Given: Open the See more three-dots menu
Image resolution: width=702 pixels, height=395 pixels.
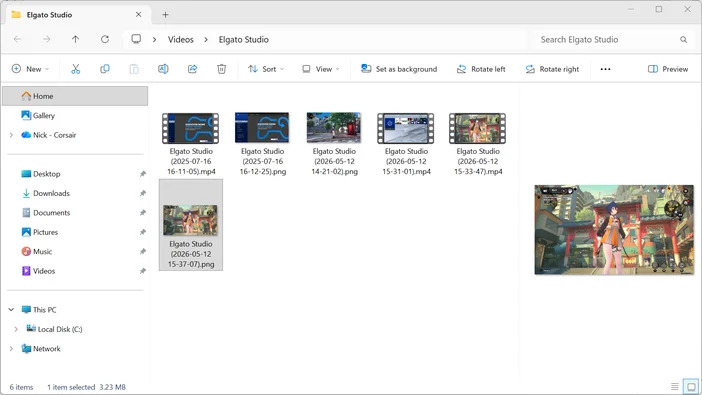Looking at the screenshot, I should click(x=605, y=69).
